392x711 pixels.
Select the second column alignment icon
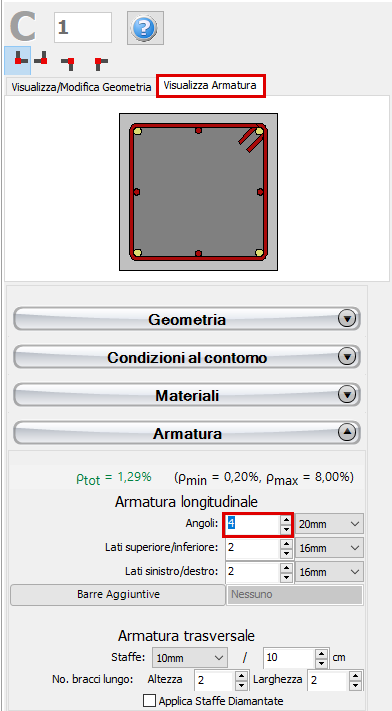pos(41,59)
